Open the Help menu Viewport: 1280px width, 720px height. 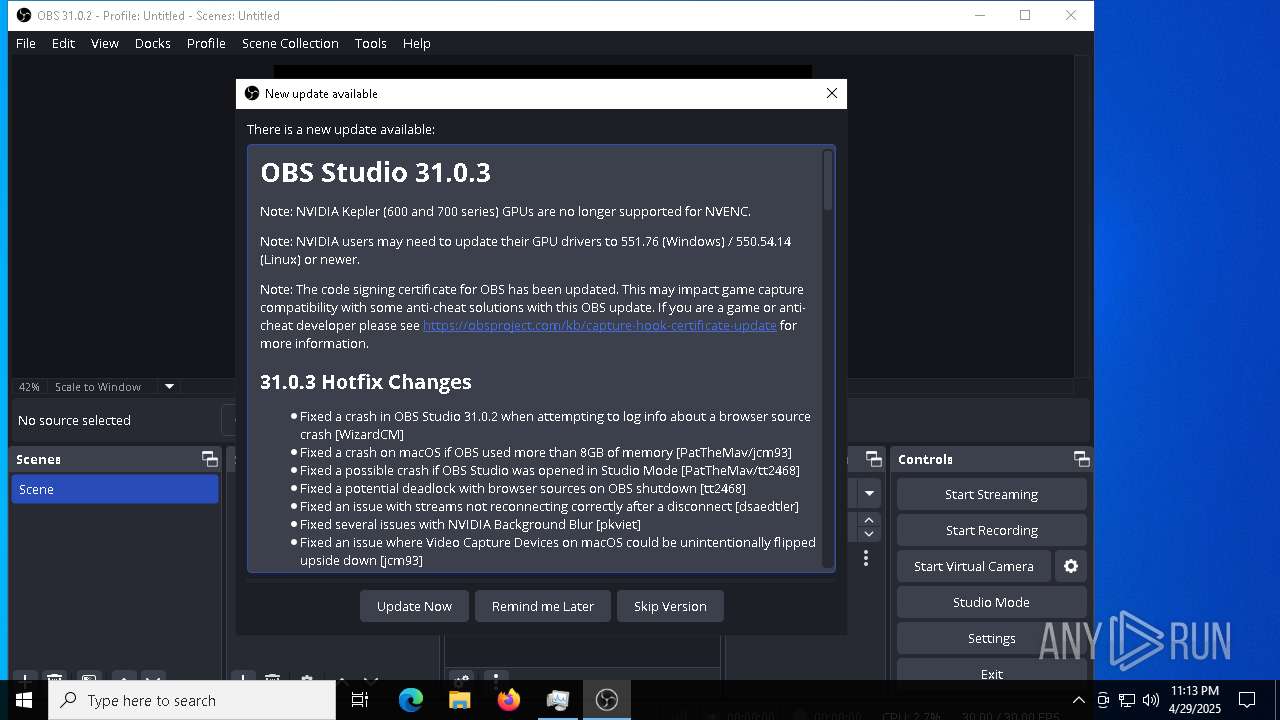pyautogui.click(x=417, y=43)
